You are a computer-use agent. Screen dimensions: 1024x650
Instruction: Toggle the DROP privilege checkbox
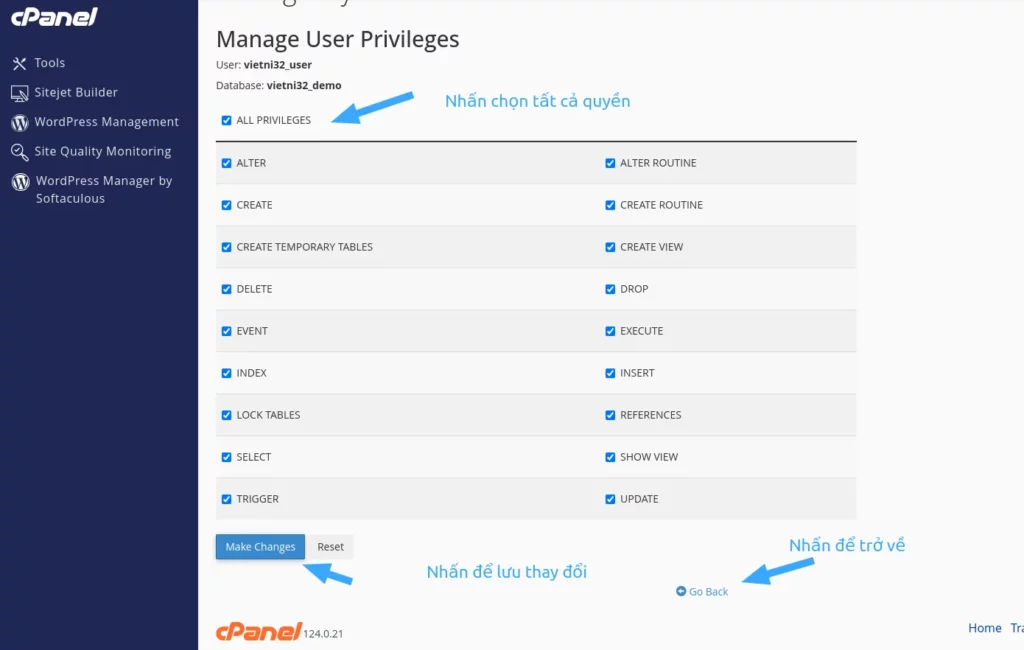[x=610, y=288]
